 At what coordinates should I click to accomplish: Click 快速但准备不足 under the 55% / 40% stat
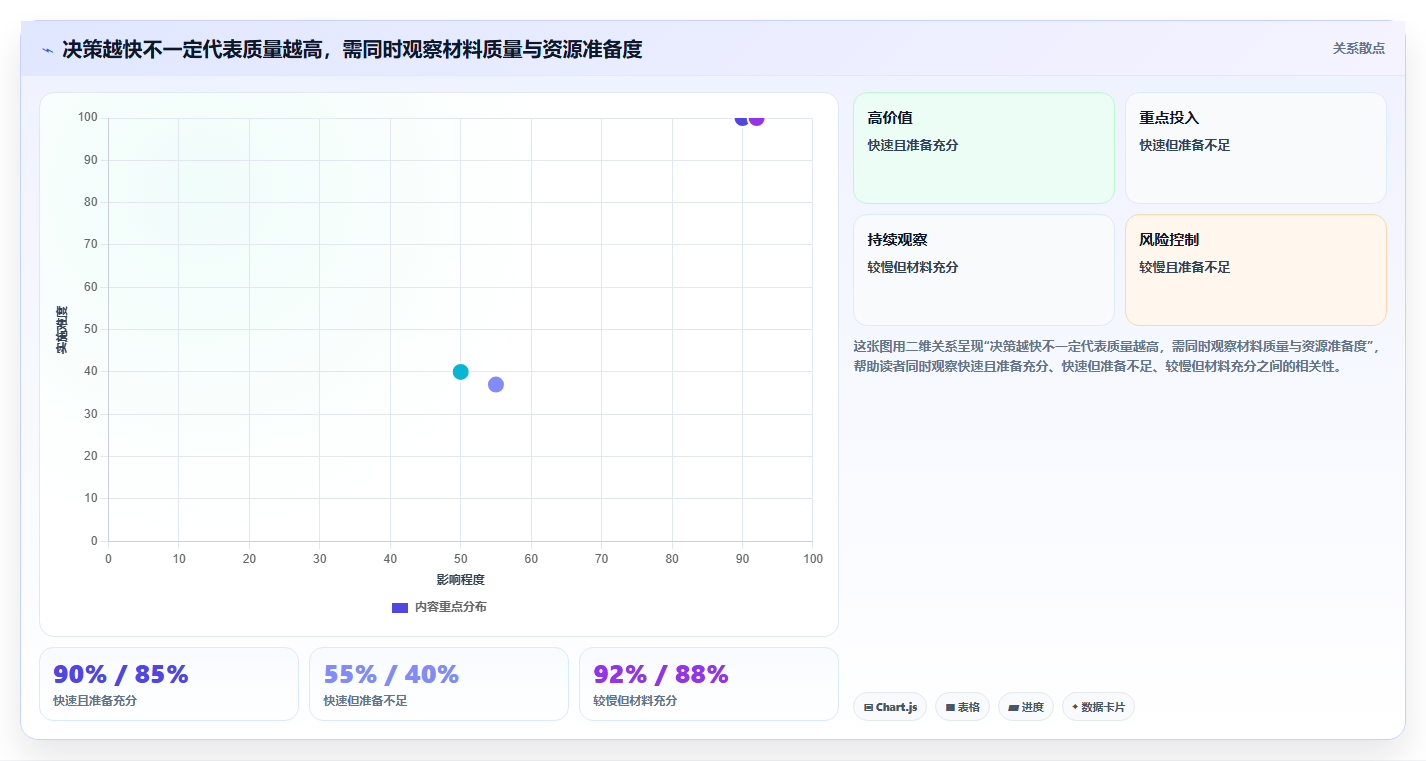point(365,701)
